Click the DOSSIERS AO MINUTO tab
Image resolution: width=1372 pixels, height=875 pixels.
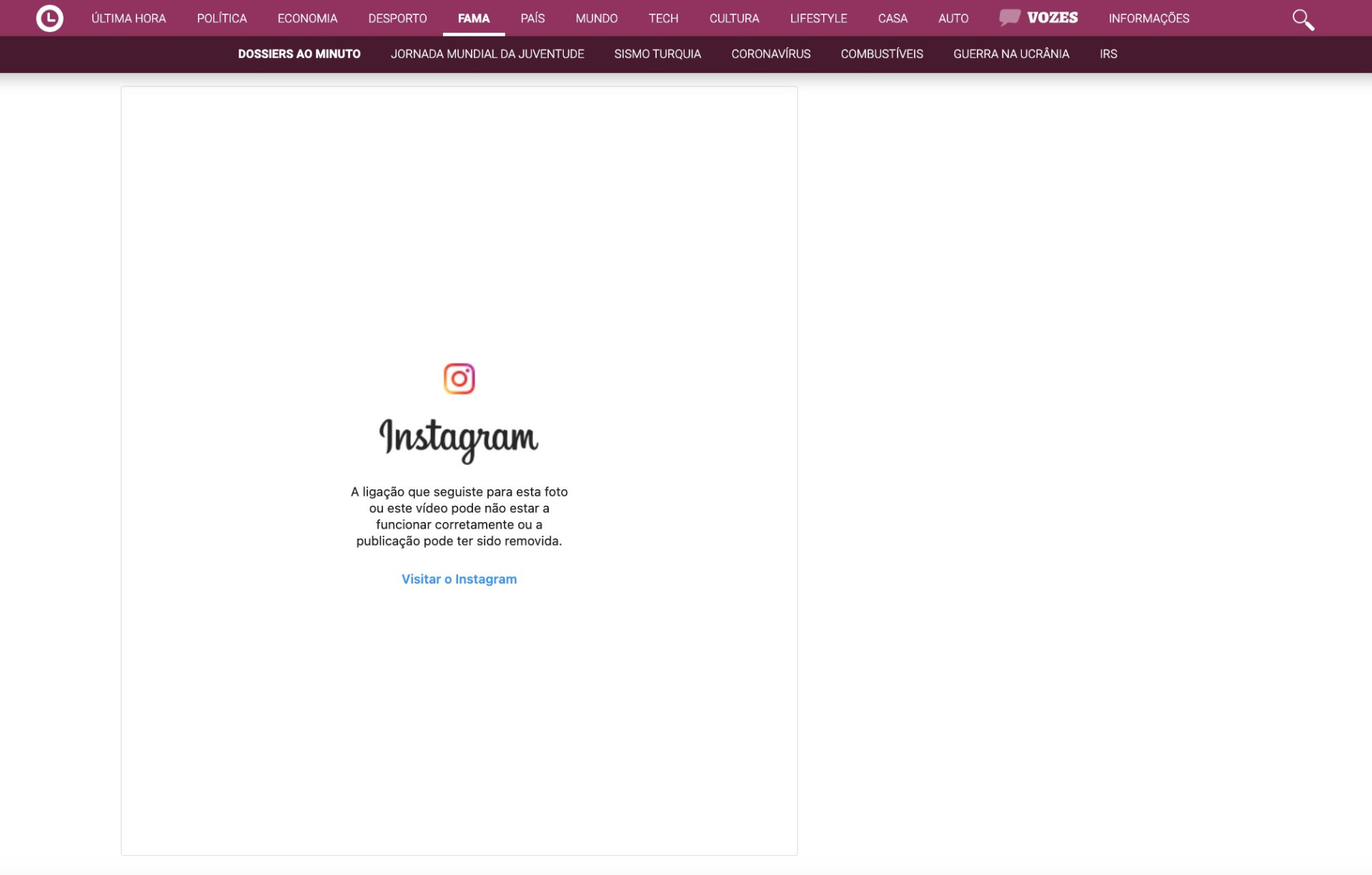300,53
